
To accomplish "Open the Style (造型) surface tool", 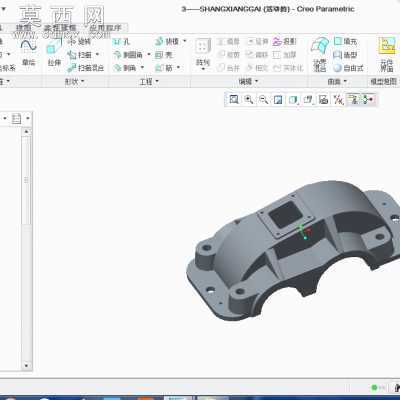I will (x=345, y=55).
